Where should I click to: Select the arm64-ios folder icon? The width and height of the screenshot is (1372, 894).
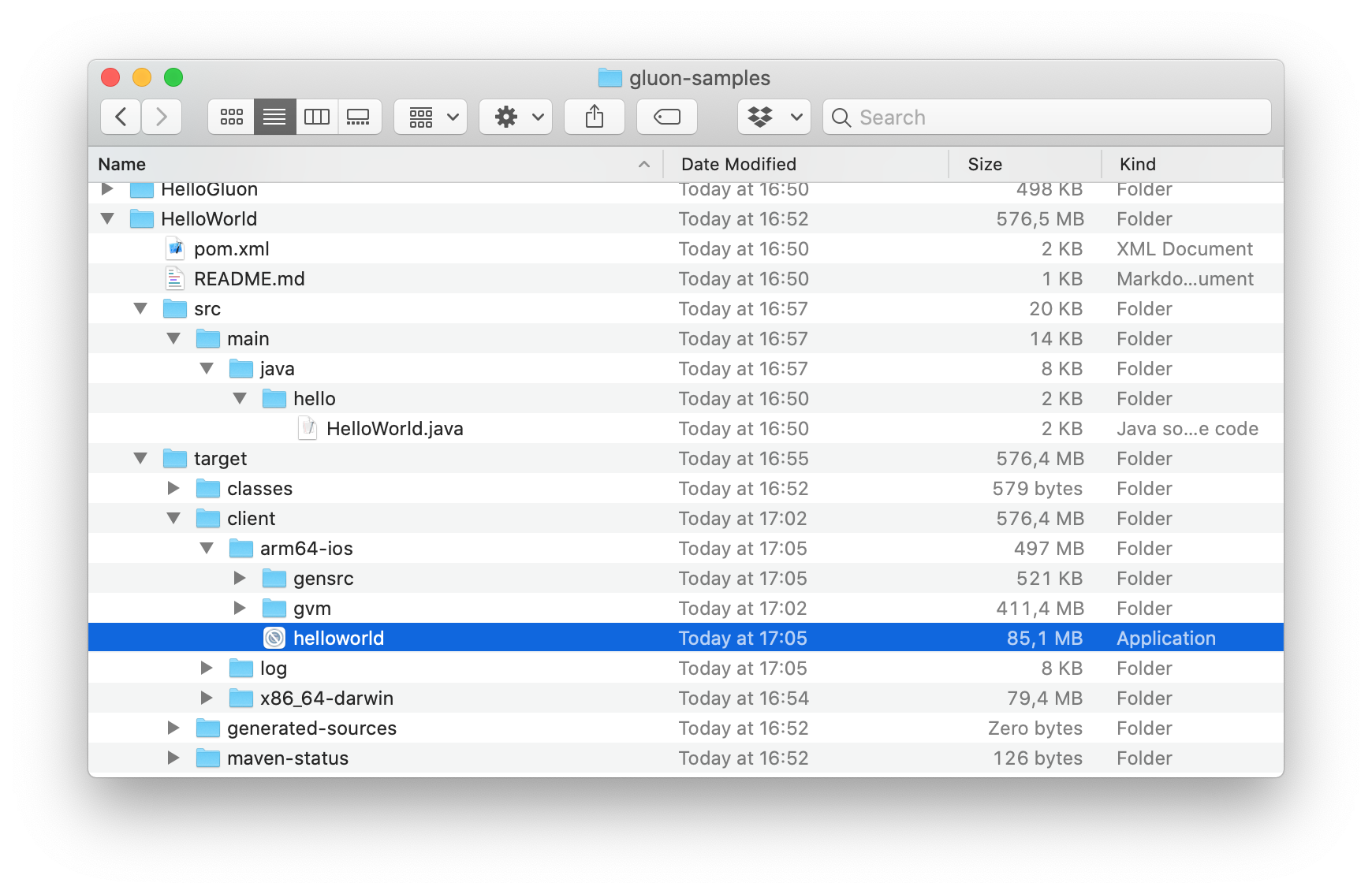241,548
